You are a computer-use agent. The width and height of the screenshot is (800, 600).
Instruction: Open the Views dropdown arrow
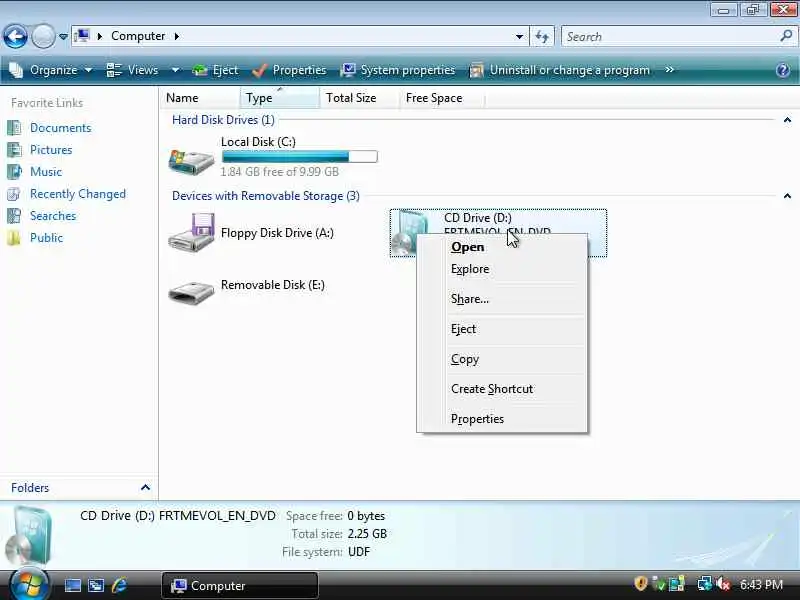(175, 70)
